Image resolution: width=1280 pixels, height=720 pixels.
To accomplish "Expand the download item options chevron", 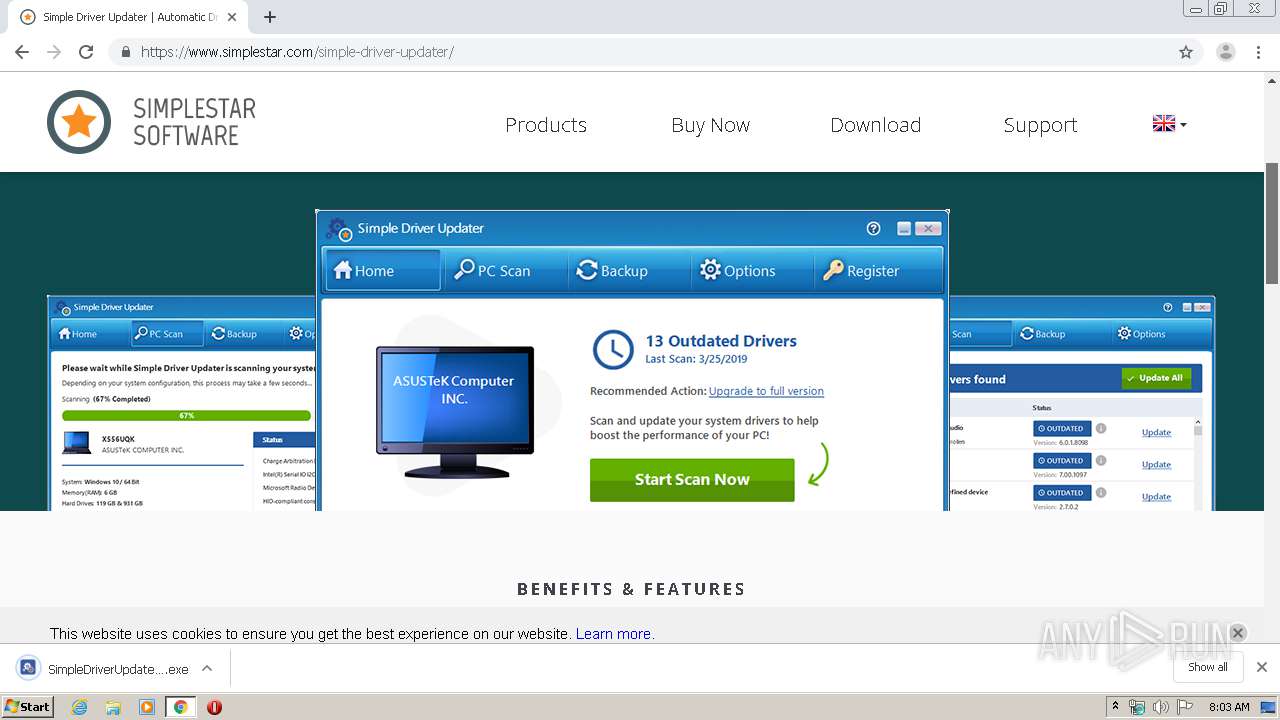I will coord(207,668).
